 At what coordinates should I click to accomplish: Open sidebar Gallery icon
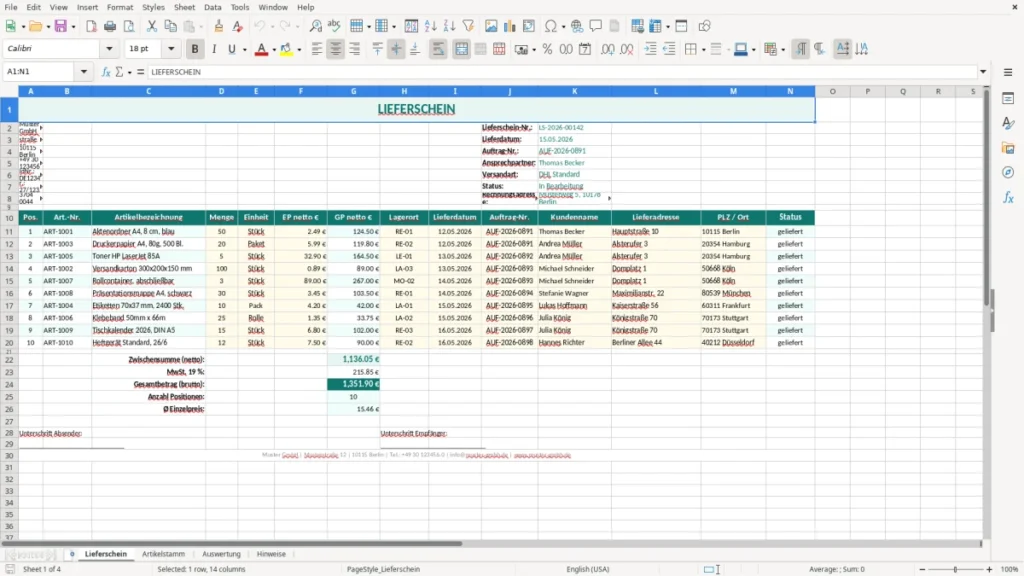tap(1008, 148)
